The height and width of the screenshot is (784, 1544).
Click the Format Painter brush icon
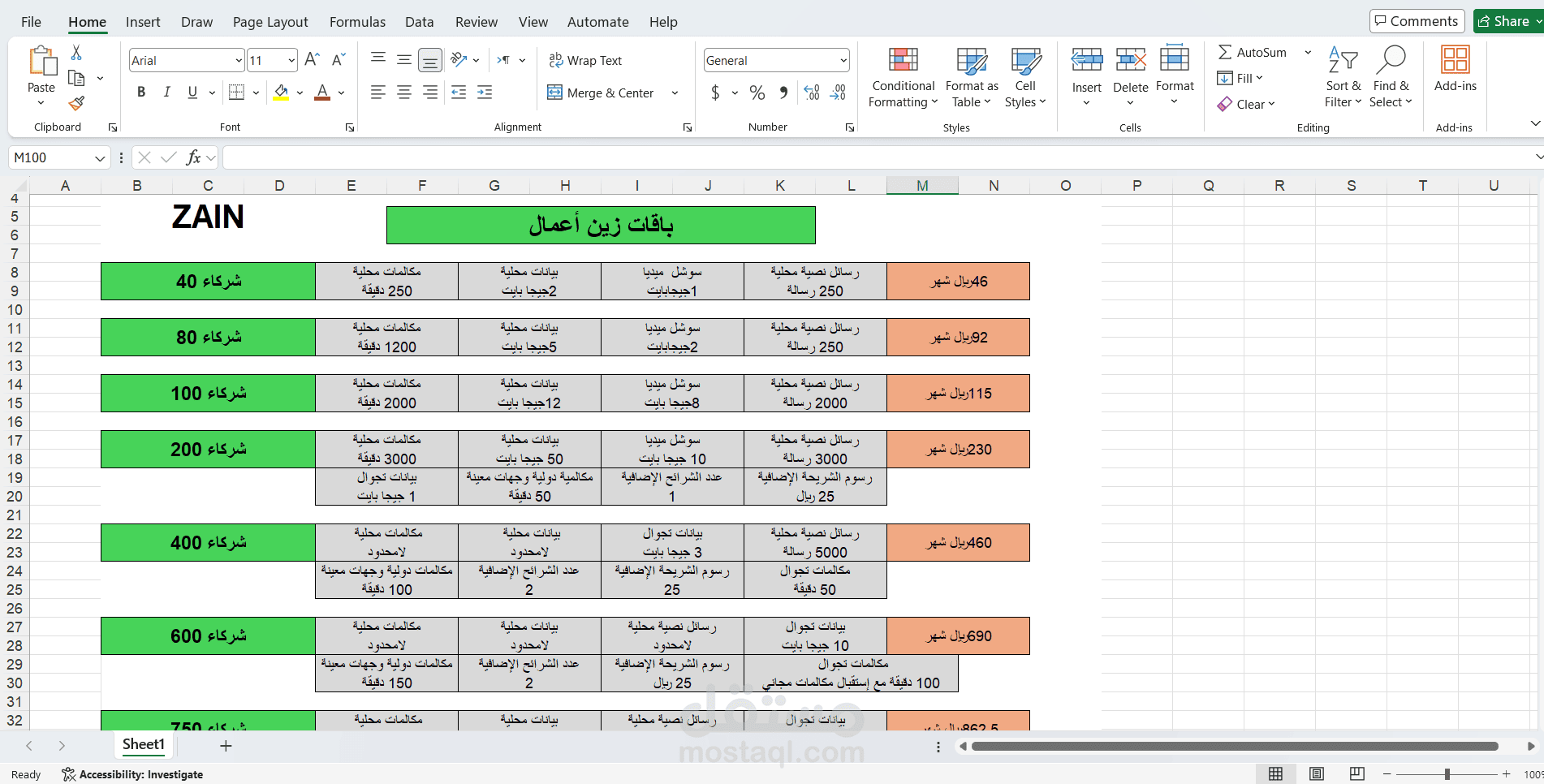pos(76,104)
